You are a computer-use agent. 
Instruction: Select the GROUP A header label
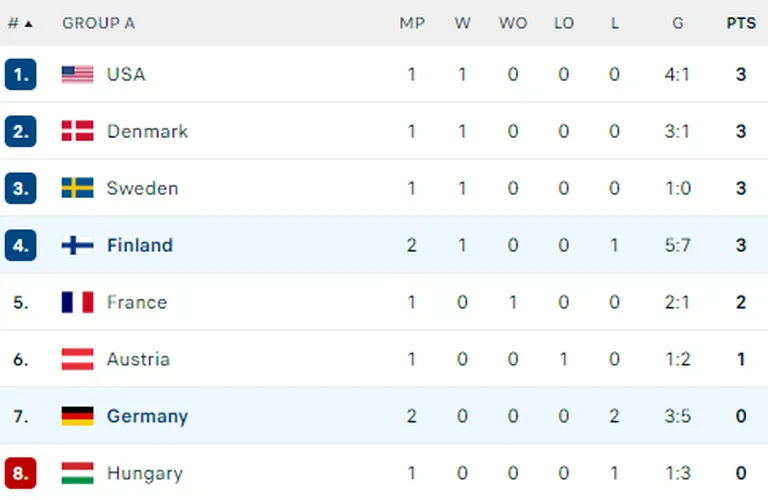pos(98,23)
